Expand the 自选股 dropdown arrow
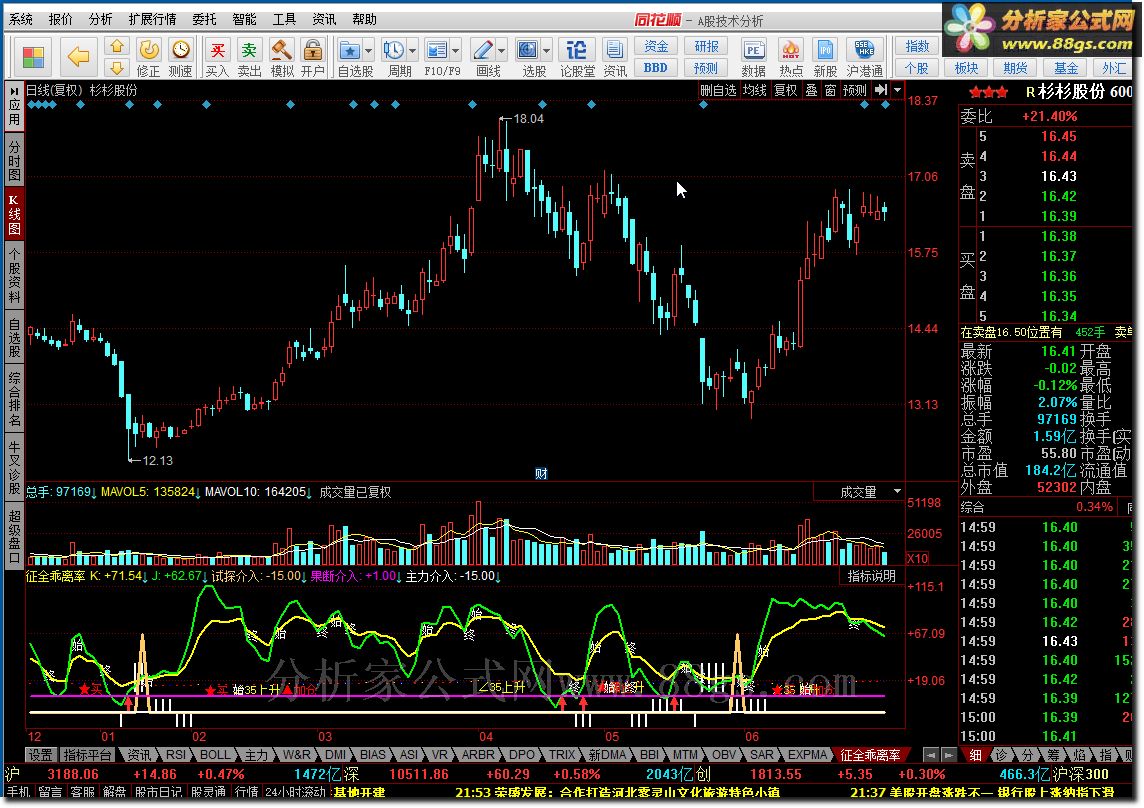Viewport: 1144px width, 808px height. click(x=368, y=50)
